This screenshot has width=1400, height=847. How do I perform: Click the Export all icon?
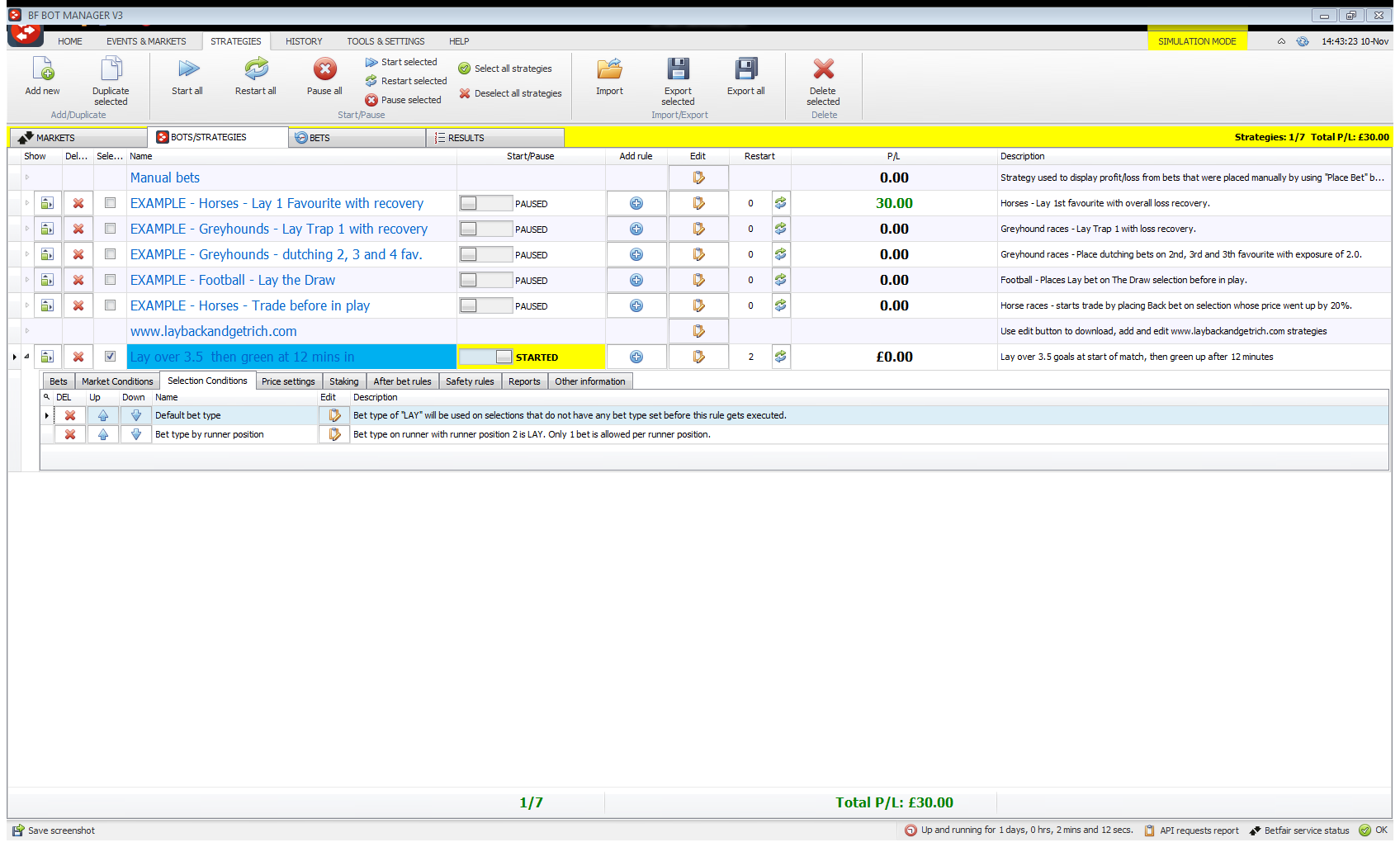pyautogui.click(x=746, y=69)
